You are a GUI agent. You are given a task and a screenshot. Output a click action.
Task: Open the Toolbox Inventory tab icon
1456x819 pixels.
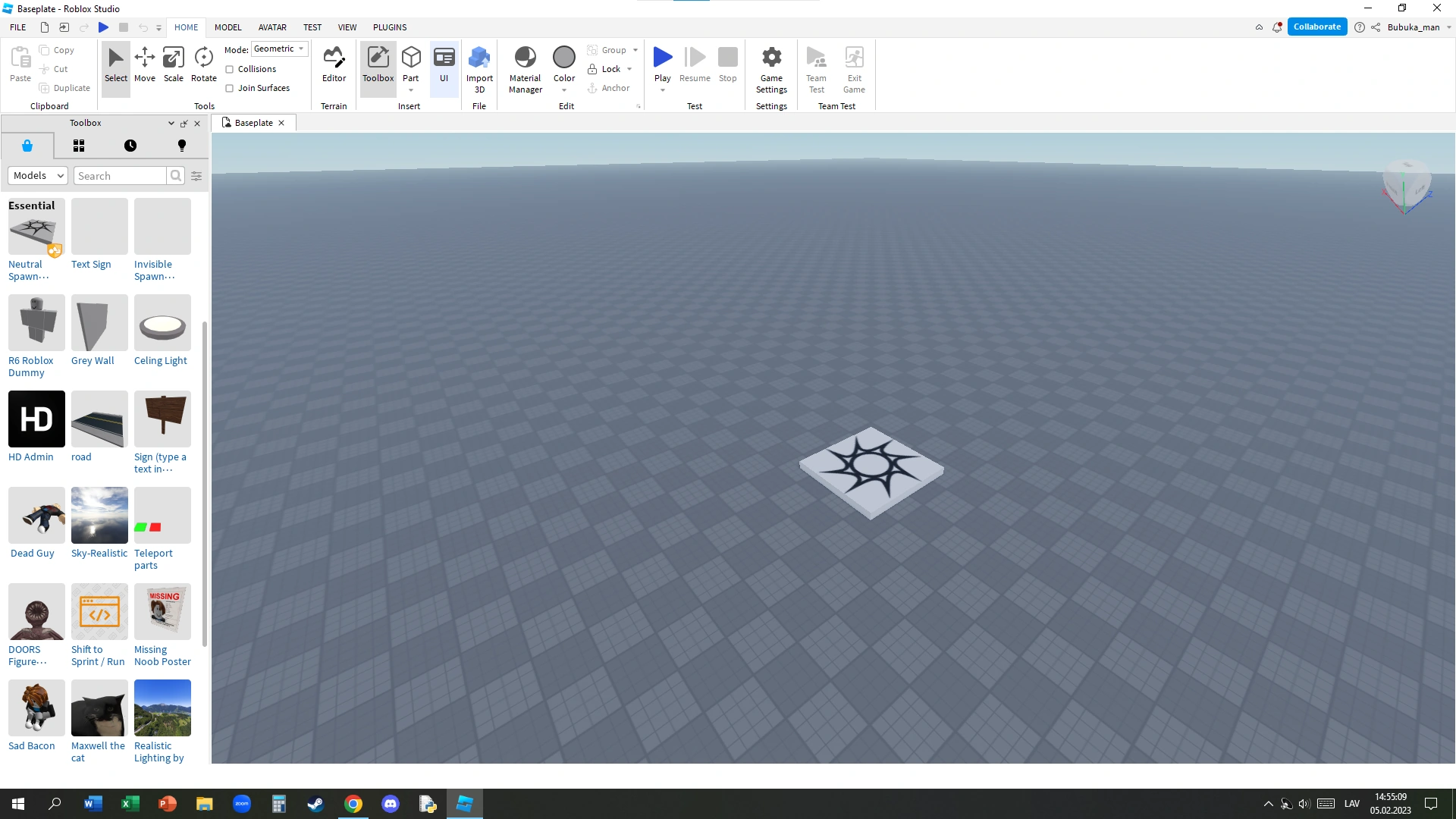point(79,146)
